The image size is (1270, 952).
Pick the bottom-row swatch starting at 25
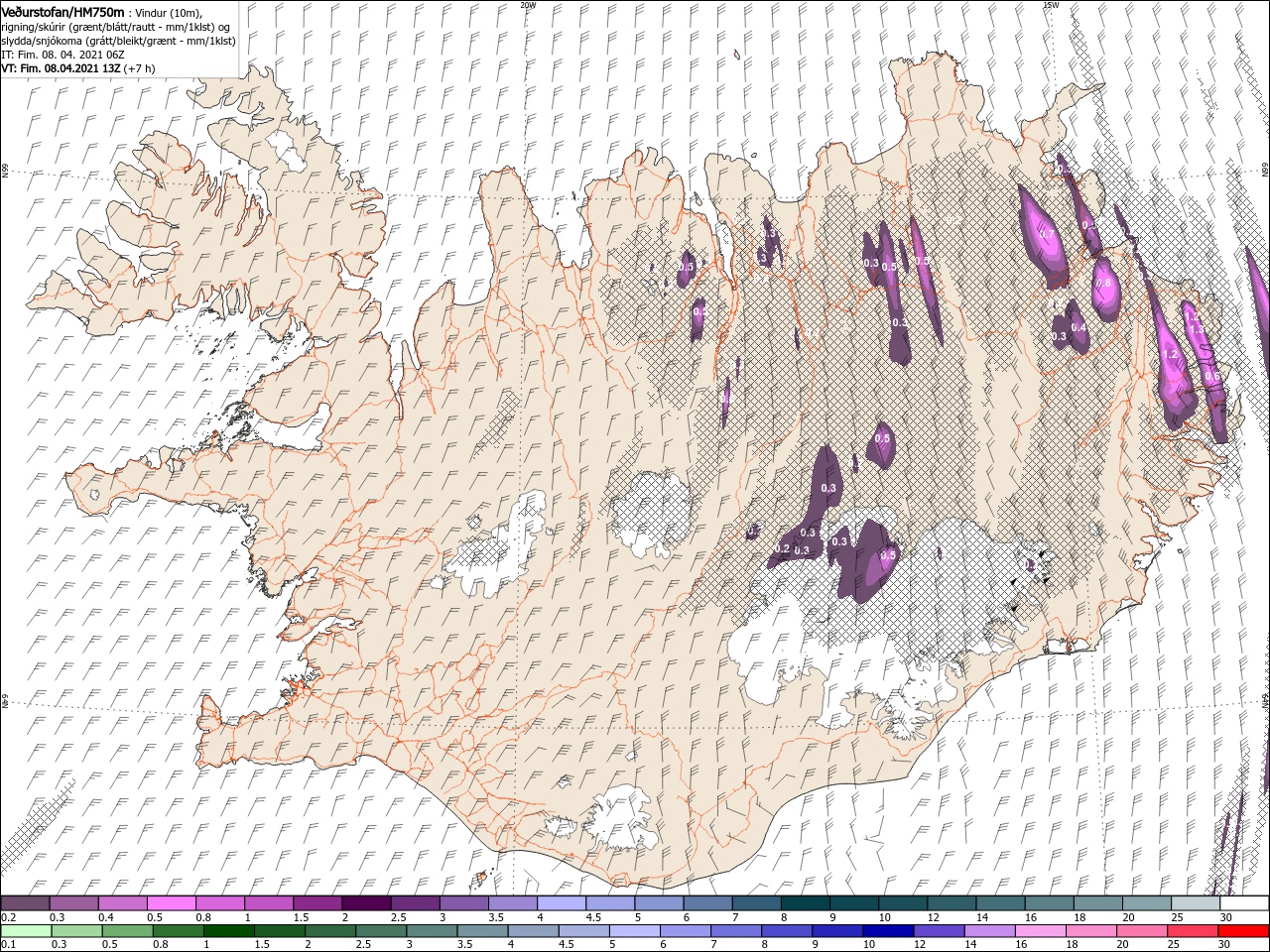[x=1193, y=931]
